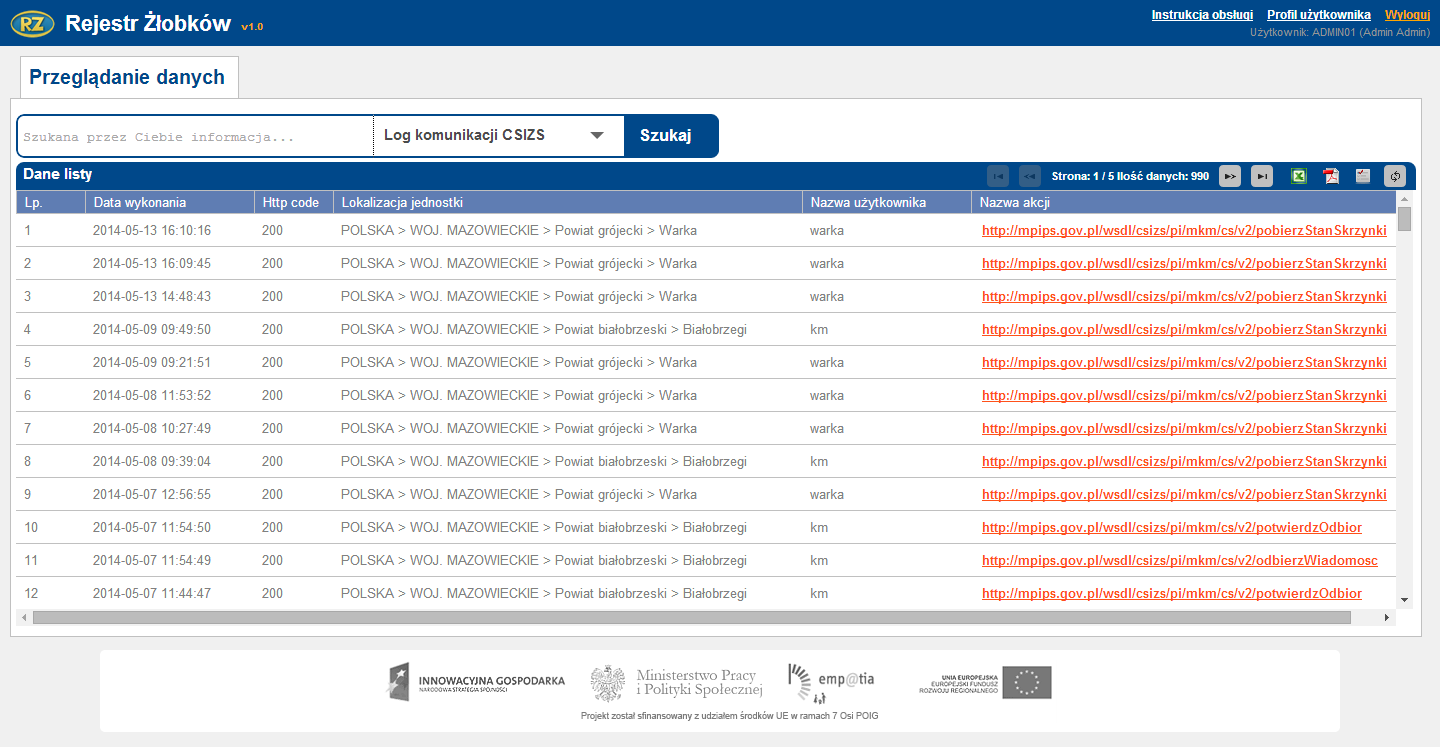The width and height of the screenshot is (1440, 747).
Task: Click page indicator 'Strona: 1 / 5'
Action: point(1083,176)
